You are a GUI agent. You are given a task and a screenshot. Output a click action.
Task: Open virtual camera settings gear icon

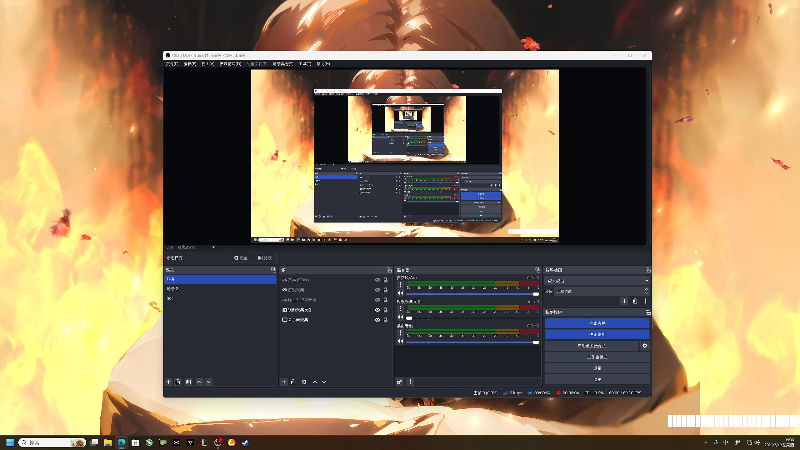tap(644, 345)
